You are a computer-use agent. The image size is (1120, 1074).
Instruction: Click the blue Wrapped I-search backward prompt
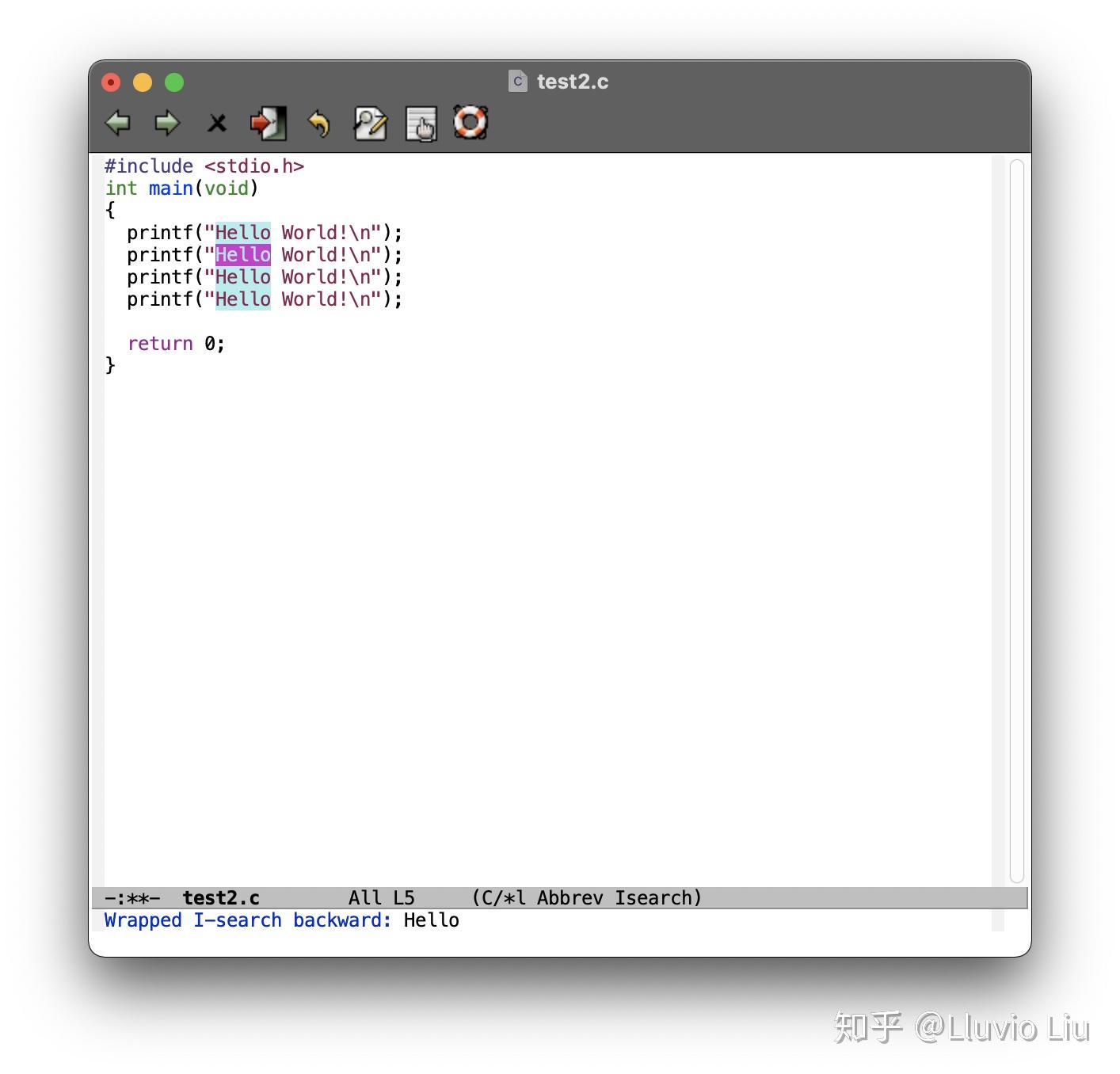point(246,920)
